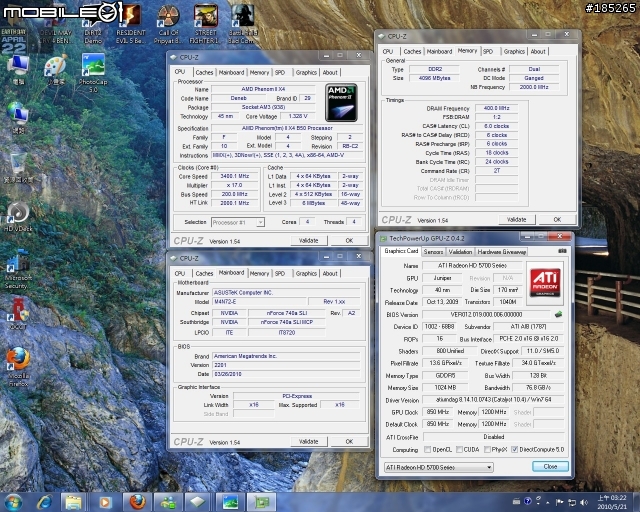
Task: Open the Windows Live Messenger taskbar icon
Action: (x=168, y=502)
